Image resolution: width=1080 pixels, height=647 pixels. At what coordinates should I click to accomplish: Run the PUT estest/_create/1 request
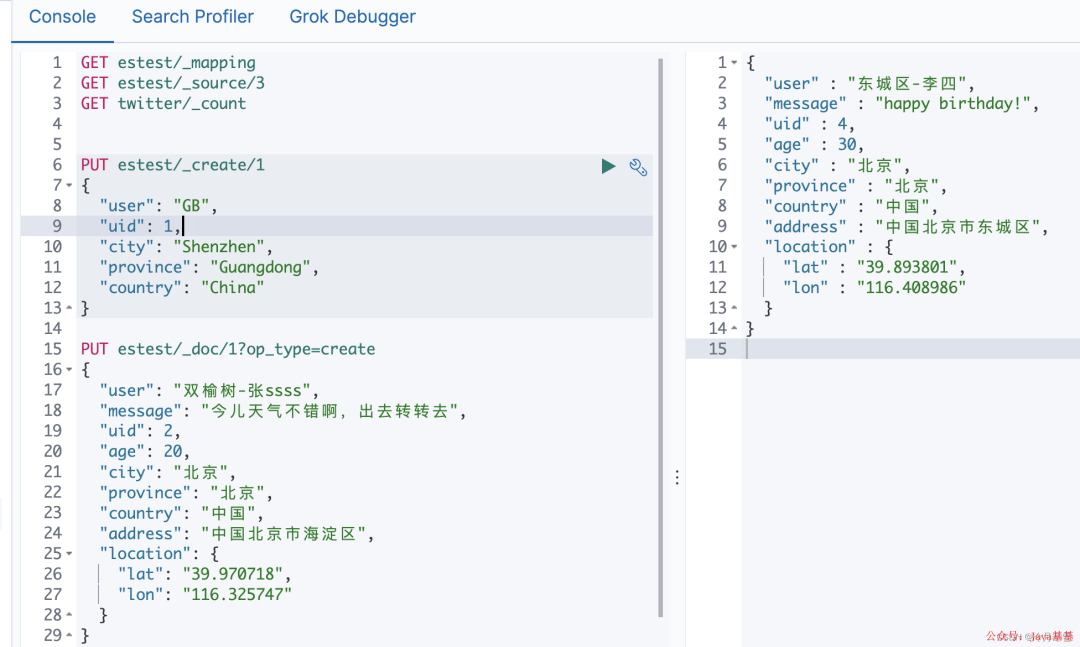[608, 166]
